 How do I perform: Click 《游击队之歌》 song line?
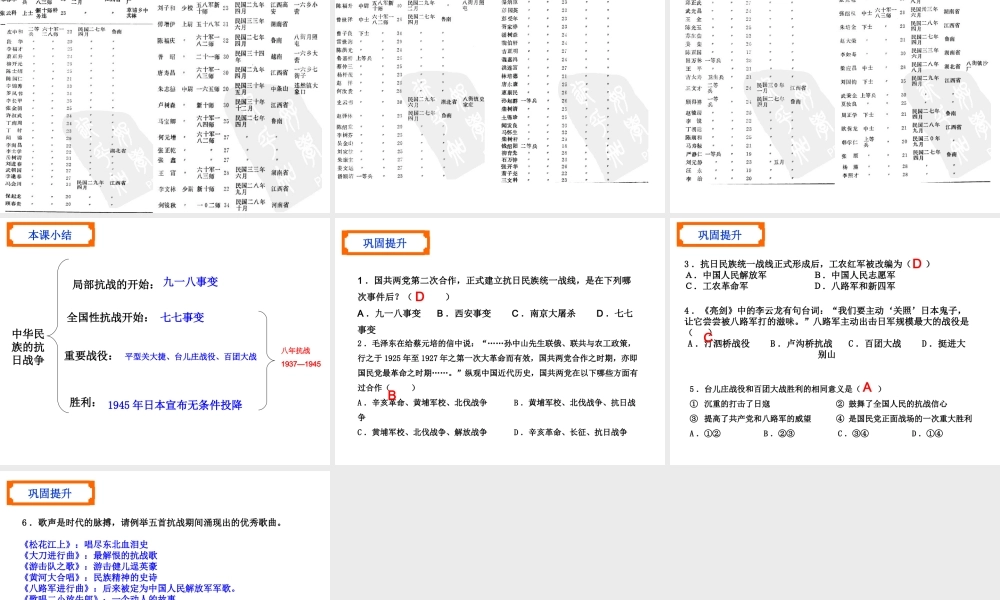tap(89, 566)
